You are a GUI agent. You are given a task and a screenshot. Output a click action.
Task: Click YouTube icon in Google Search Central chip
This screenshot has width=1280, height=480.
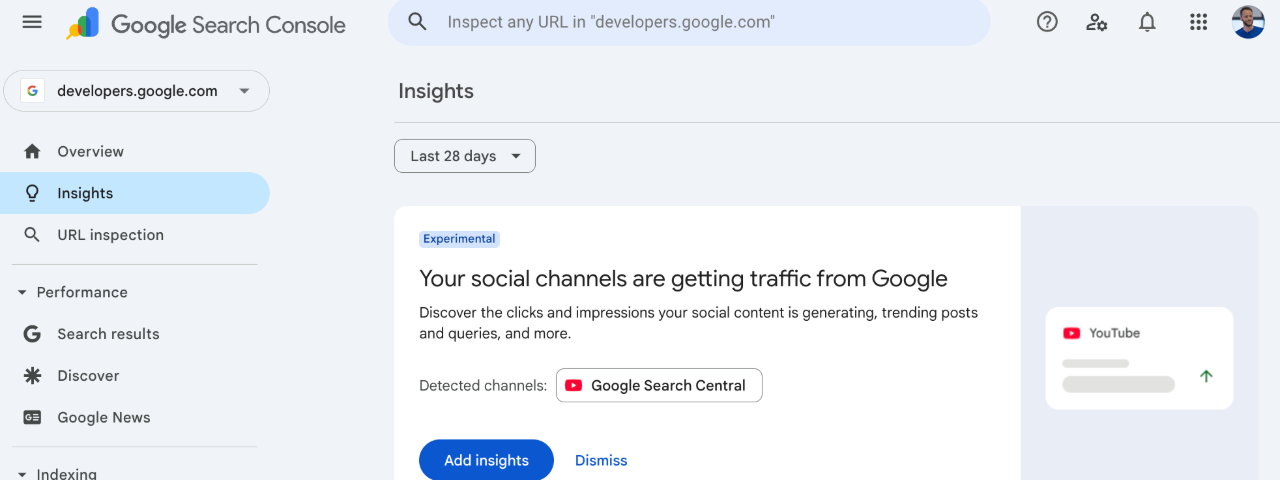coord(574,385)
